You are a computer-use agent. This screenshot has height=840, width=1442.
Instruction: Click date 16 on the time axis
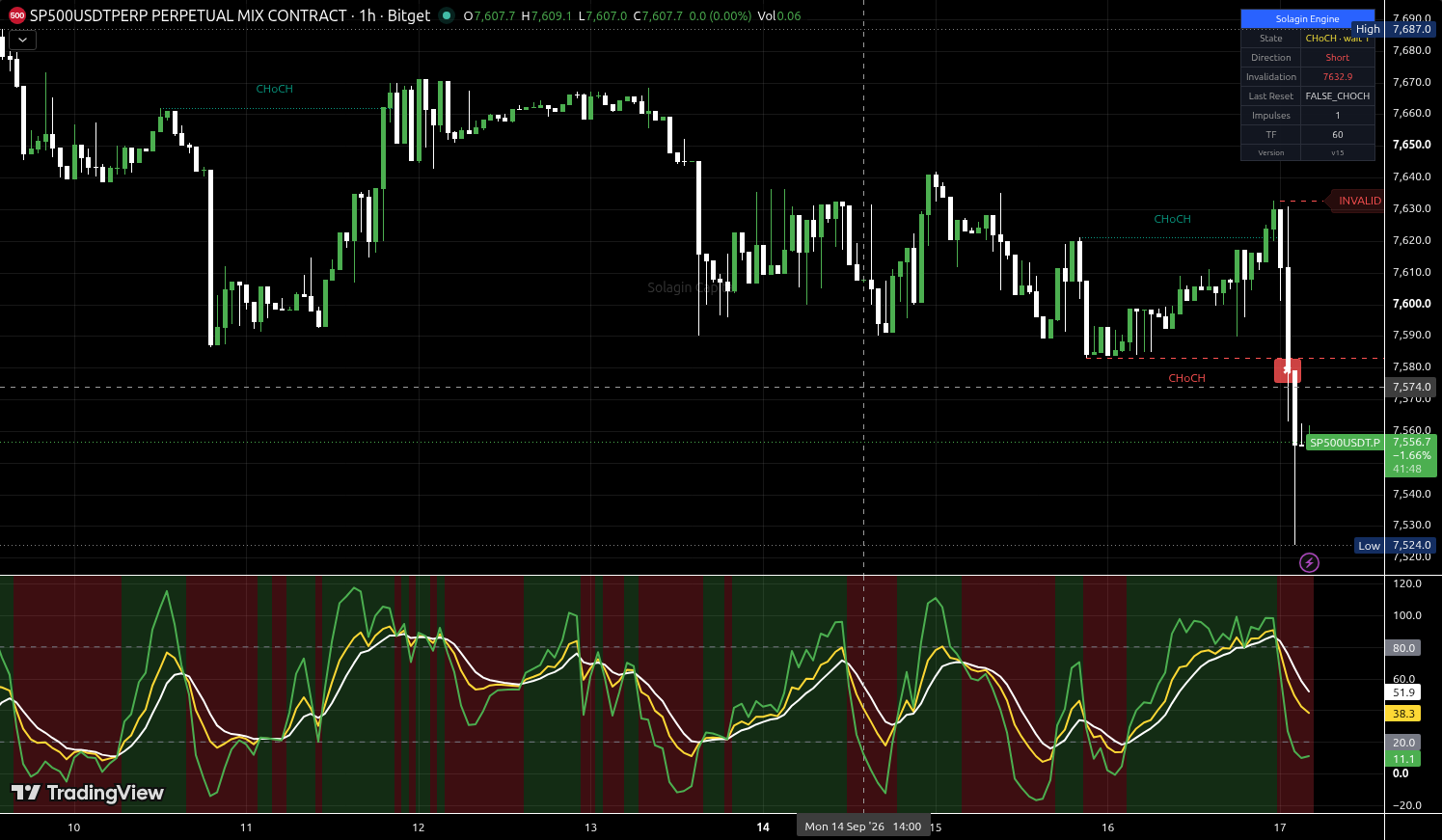[x=1108, y=827]
